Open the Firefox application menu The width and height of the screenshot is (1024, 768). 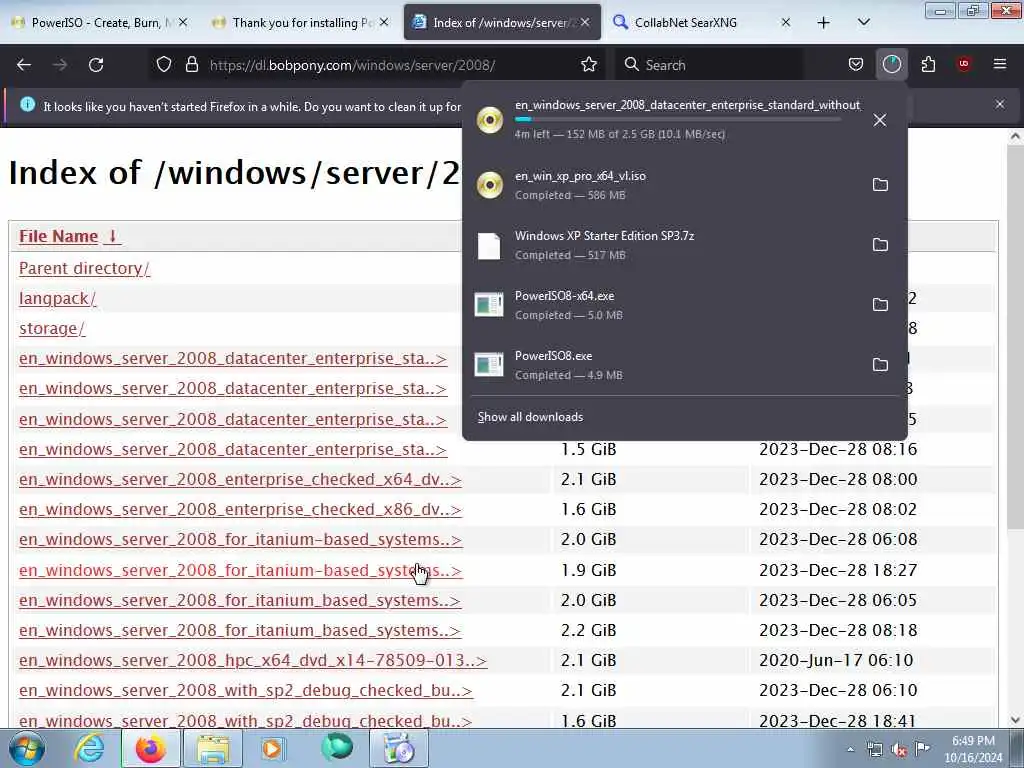tap(1000, 65)
